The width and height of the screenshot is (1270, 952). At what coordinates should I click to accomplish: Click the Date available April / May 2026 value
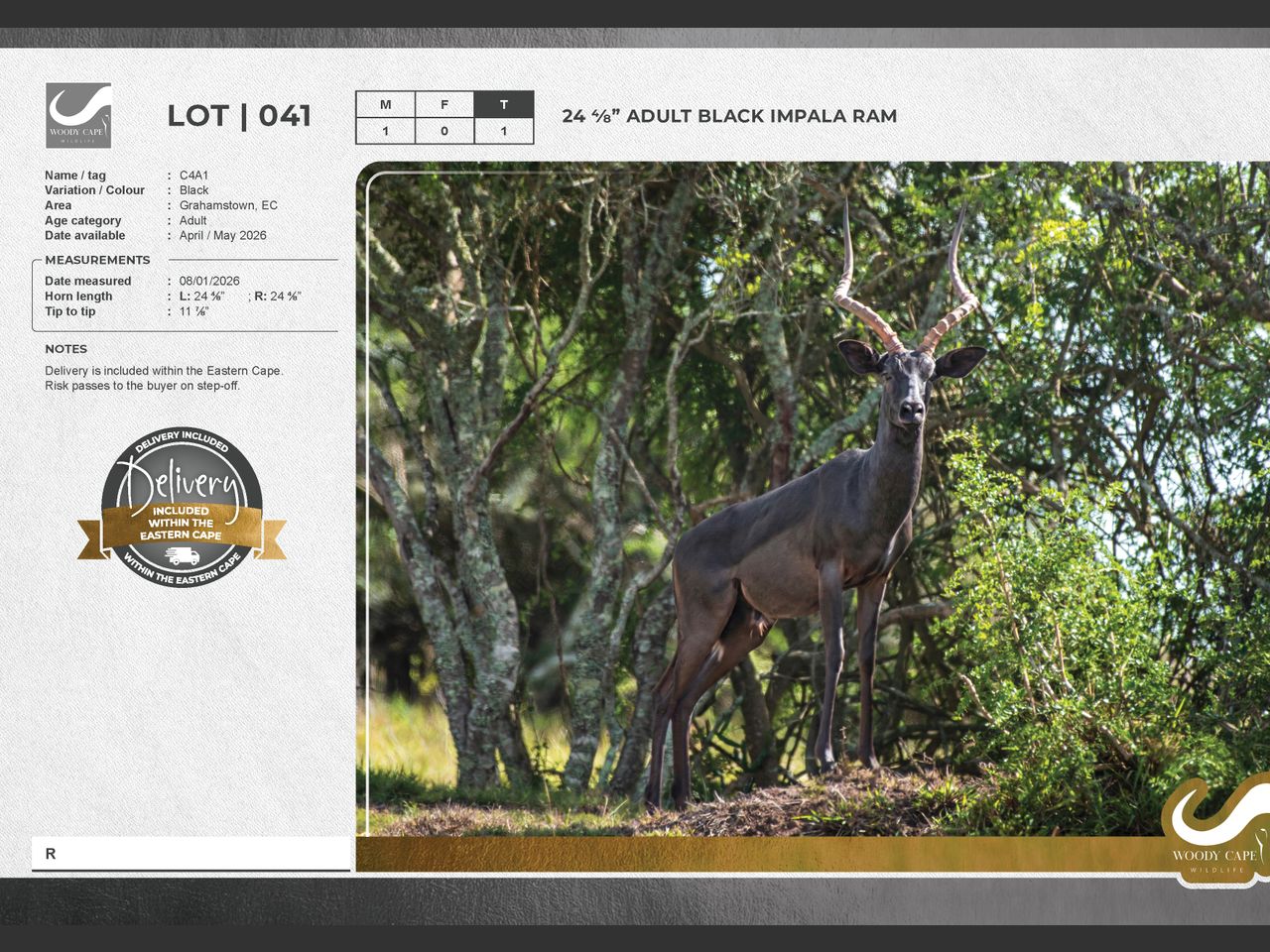tap(222, 236)
